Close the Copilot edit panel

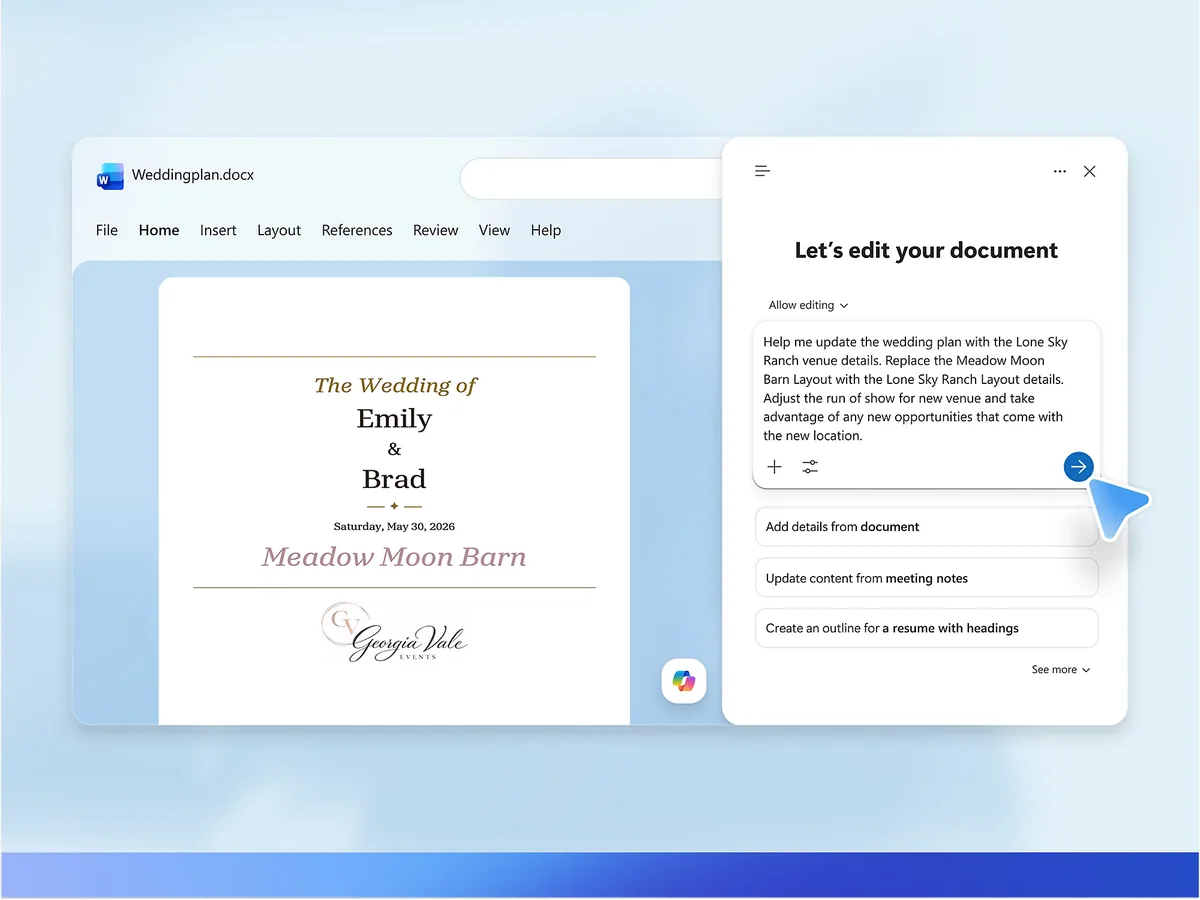(x=1090, y=172)
